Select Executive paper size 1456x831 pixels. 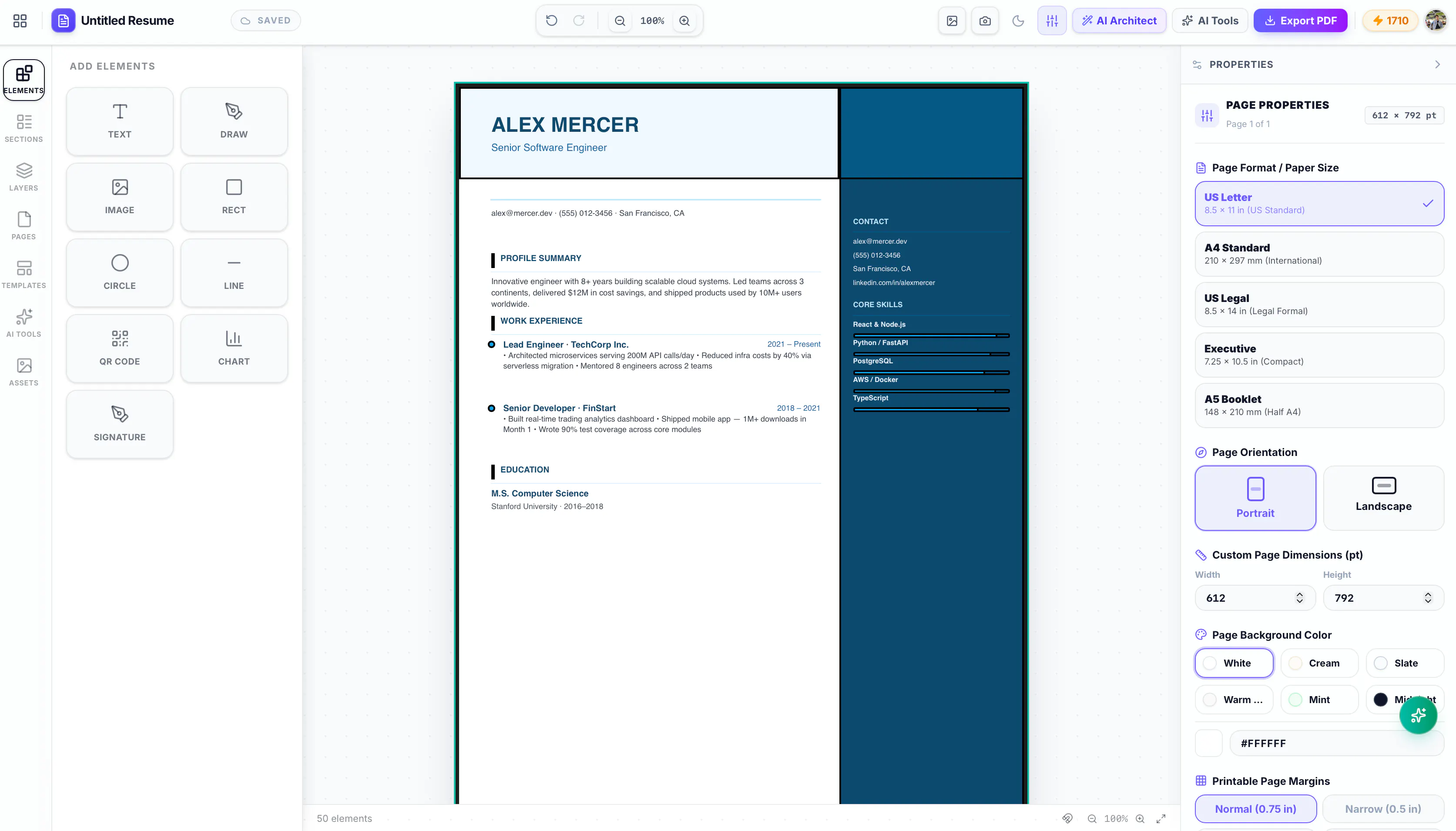1319,355
